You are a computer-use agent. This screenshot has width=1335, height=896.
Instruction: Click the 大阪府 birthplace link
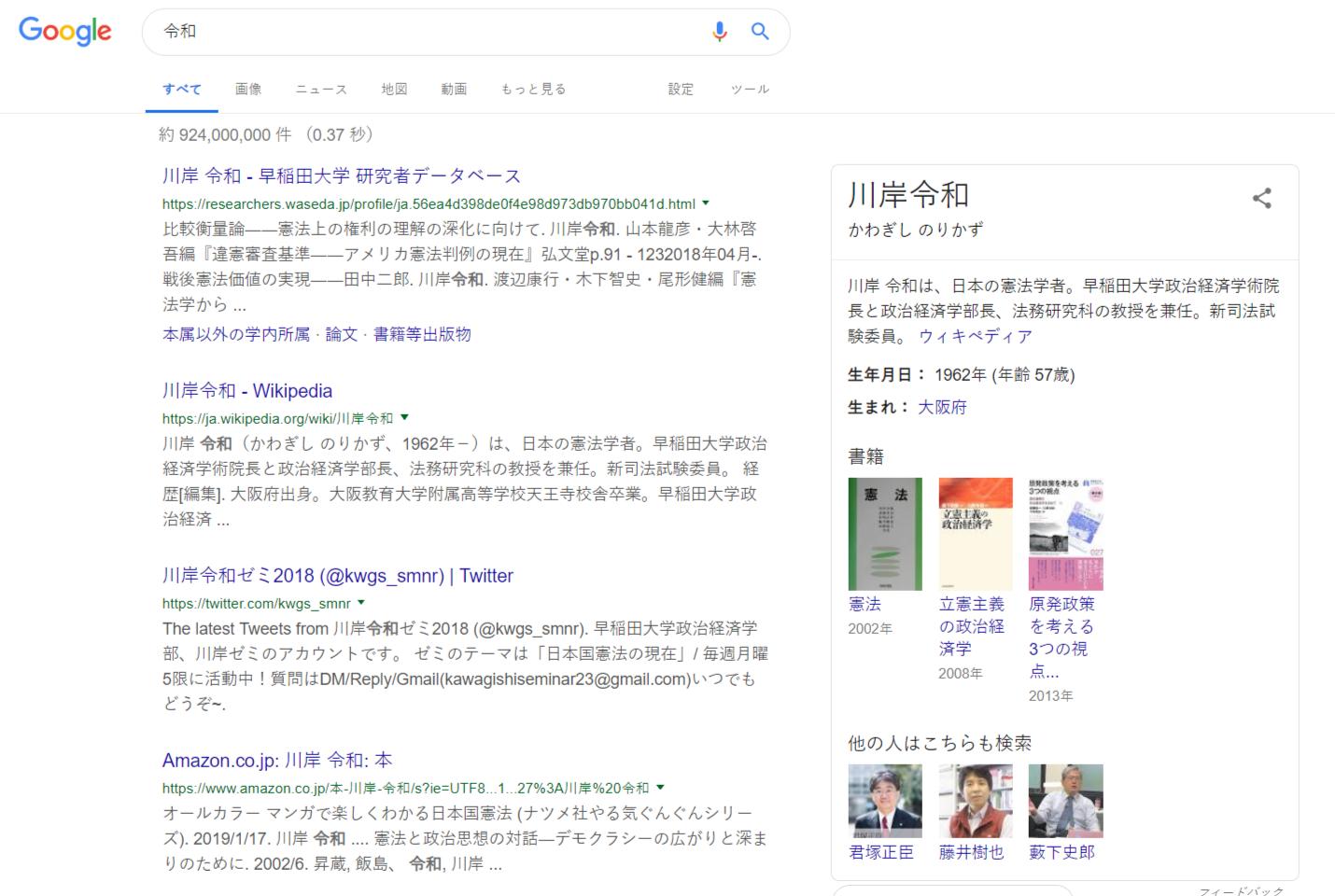(942, 407)
